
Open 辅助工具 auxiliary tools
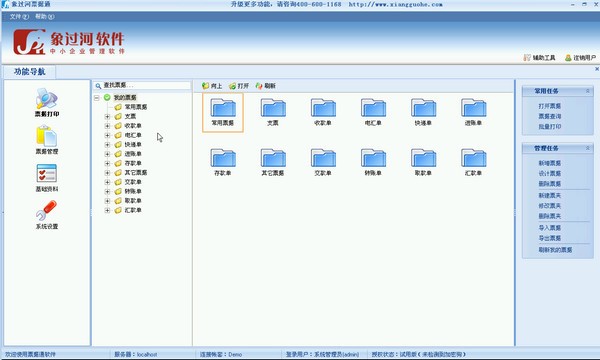point(539,58)
